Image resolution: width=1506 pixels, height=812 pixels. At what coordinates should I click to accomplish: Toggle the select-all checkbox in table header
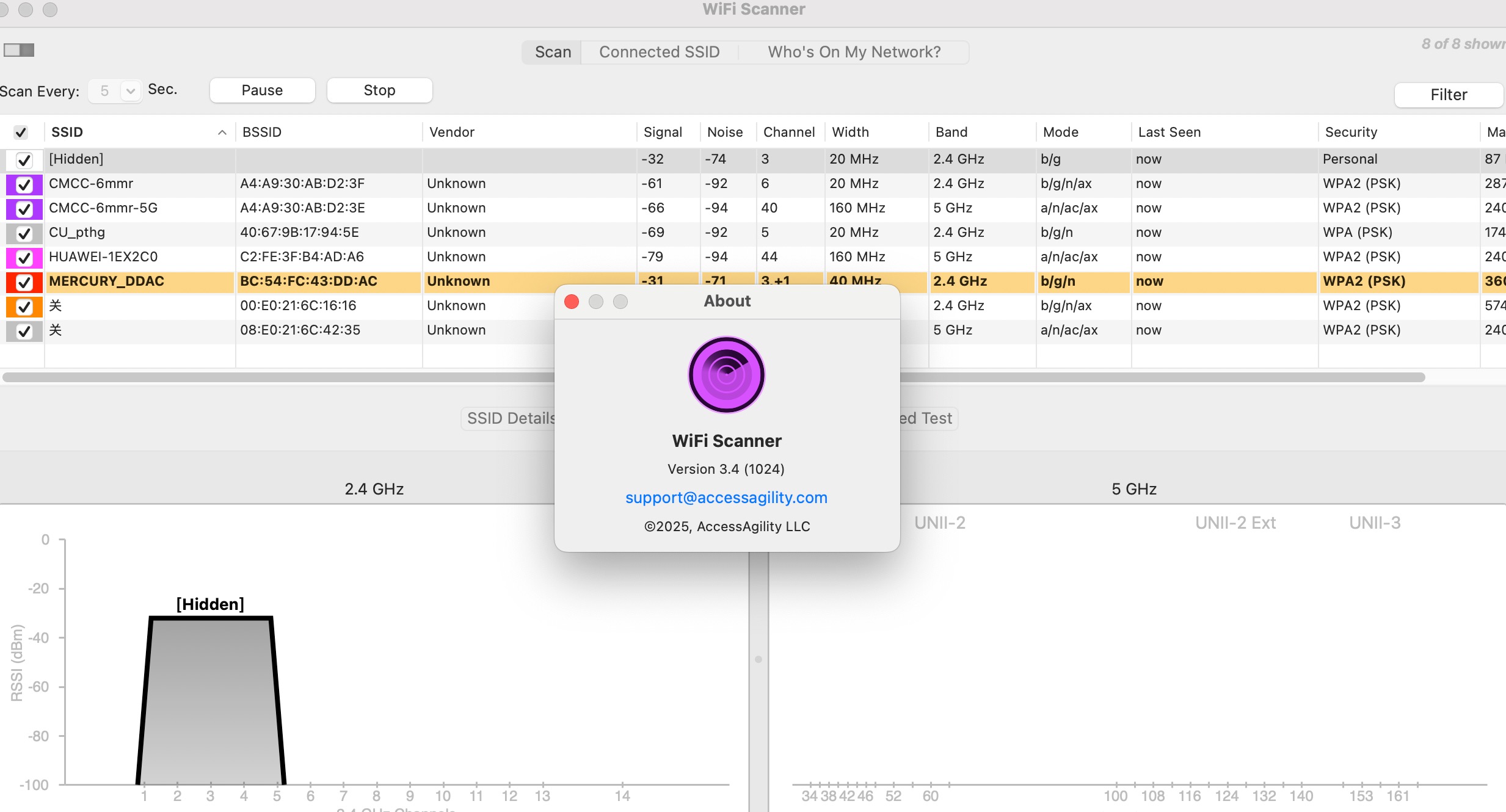tap(21, 132)
